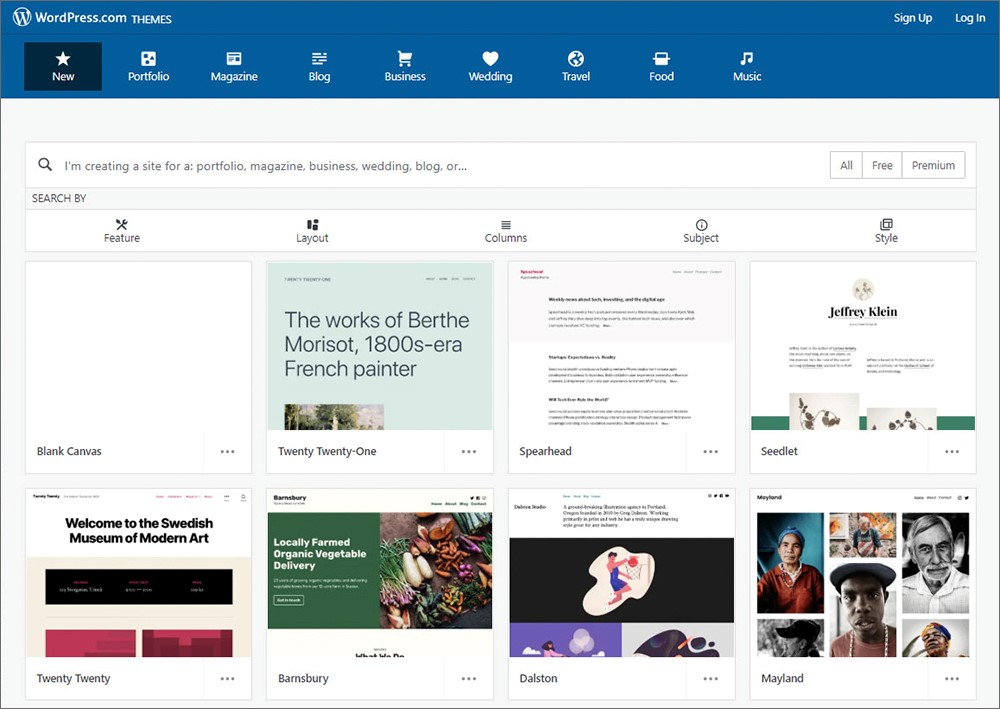Screen dimensions: 1000x709
Task: Click the Sign Up link
Action: [x=912, y=18]
